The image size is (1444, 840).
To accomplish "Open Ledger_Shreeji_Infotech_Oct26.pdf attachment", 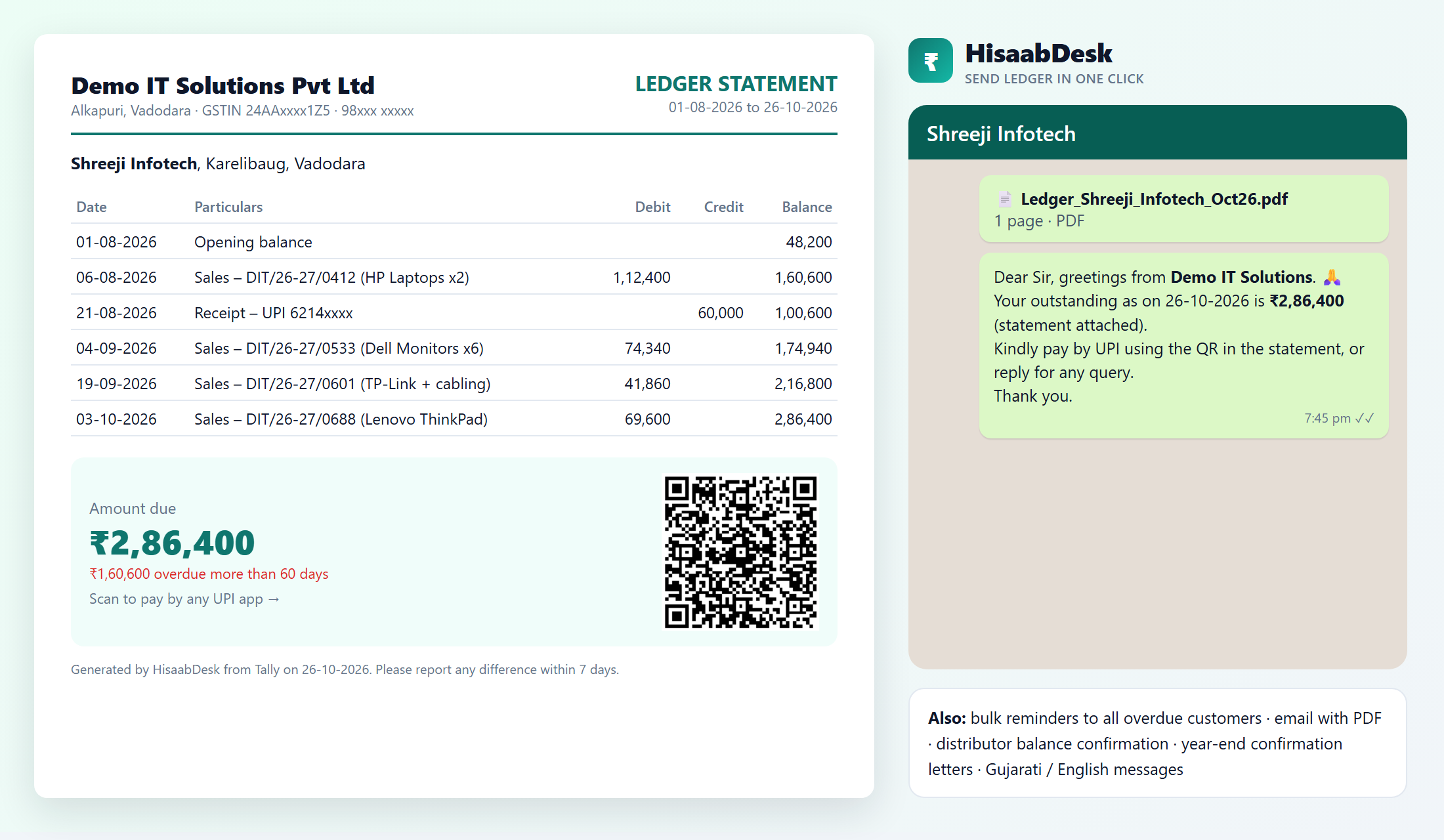I will (x=1183, y=209).
